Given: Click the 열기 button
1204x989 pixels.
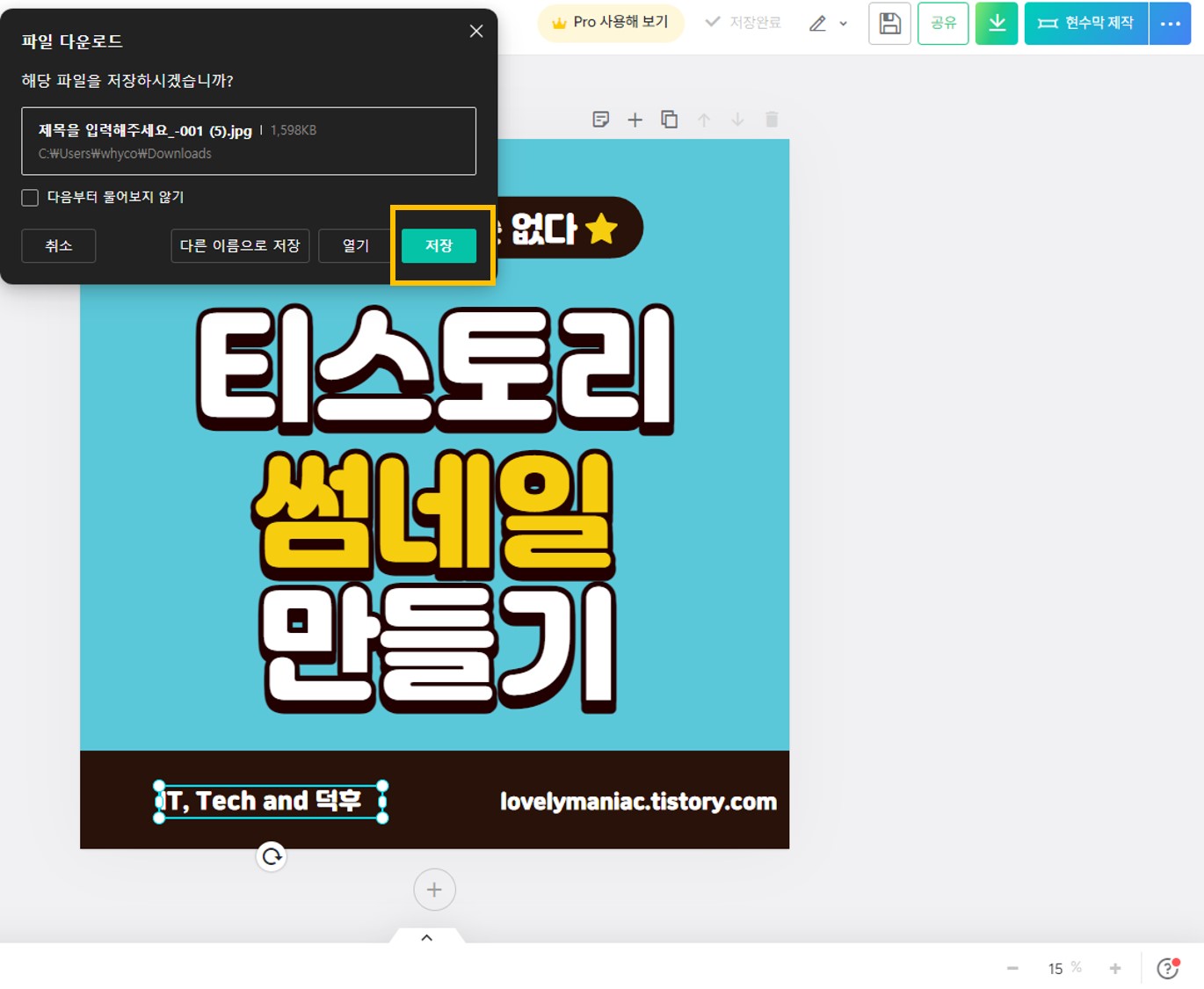Looking at the screenshot, I should 355,245.
